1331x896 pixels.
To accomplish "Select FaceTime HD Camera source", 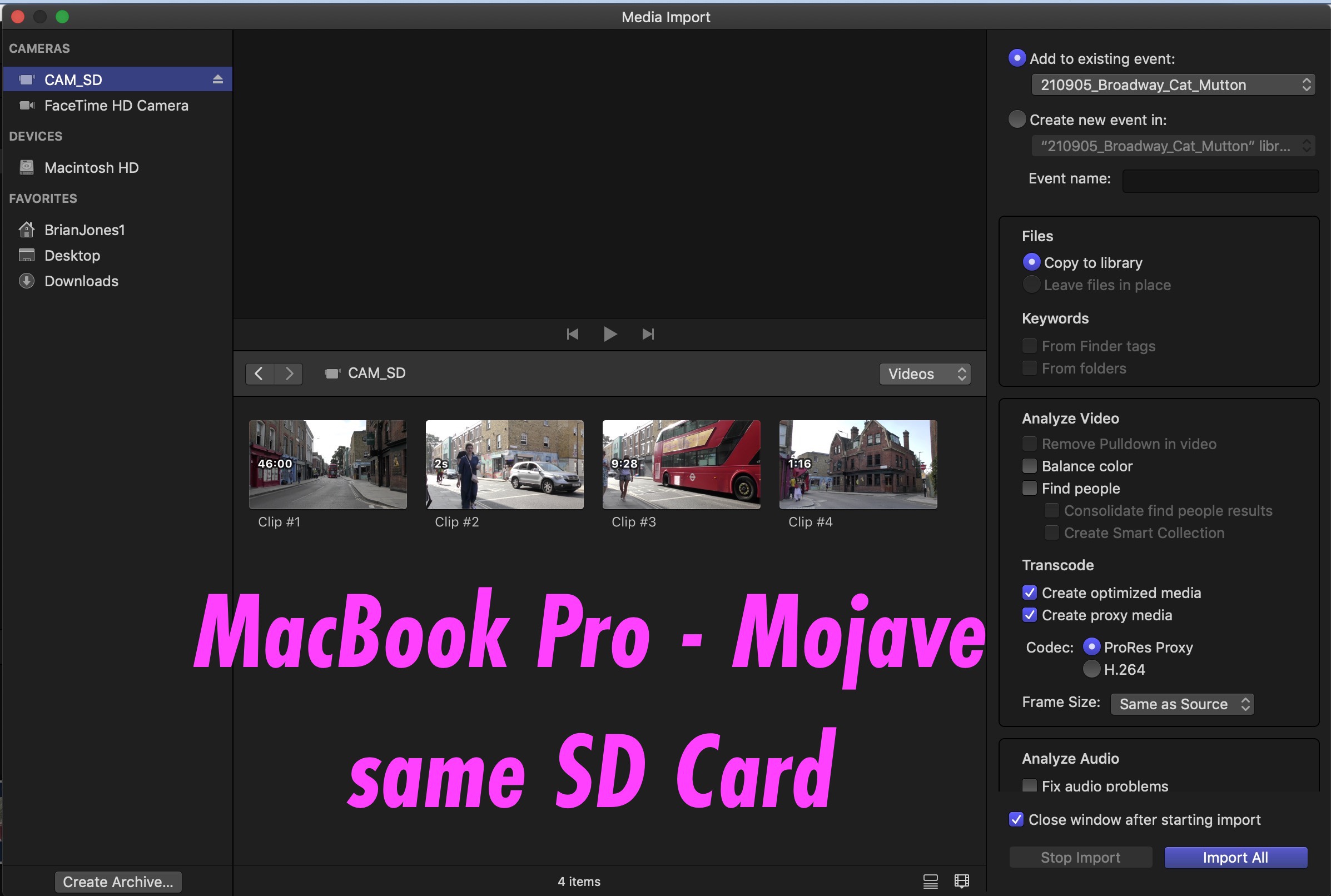I will (x=116, y=106).
